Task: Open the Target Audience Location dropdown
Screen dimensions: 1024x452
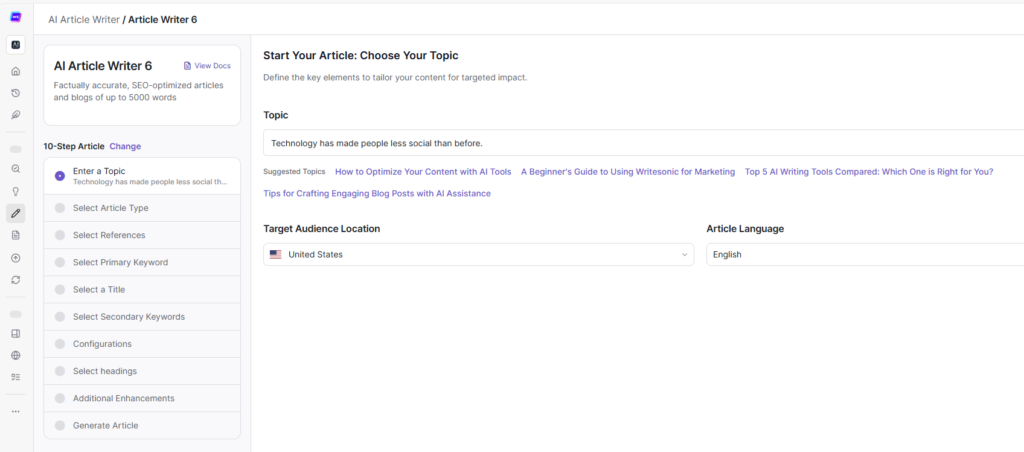Action: [x=478, y=255]
